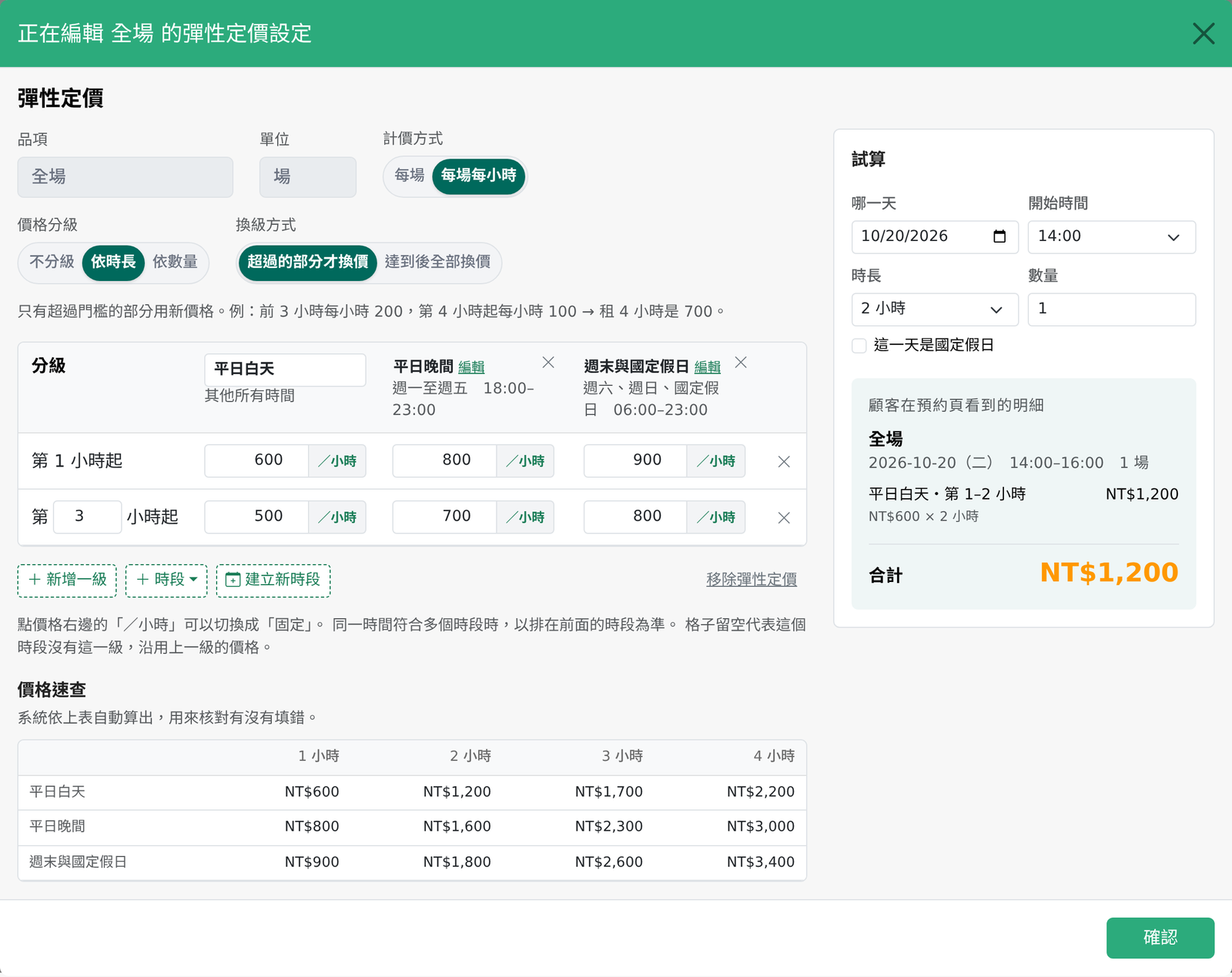Open the 時長 dropdown
The height and width of the screenshot is (977, 1232).
(x=935, y=309)
